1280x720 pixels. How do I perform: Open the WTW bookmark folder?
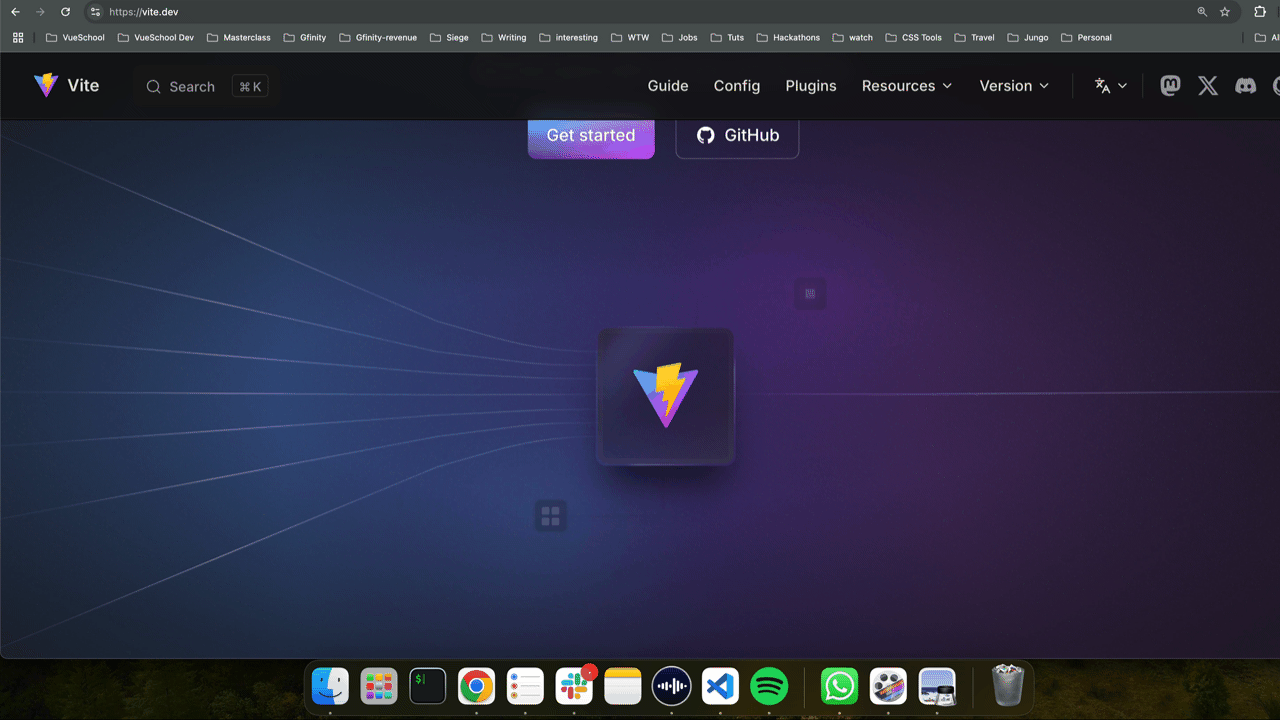coord(630,38)
